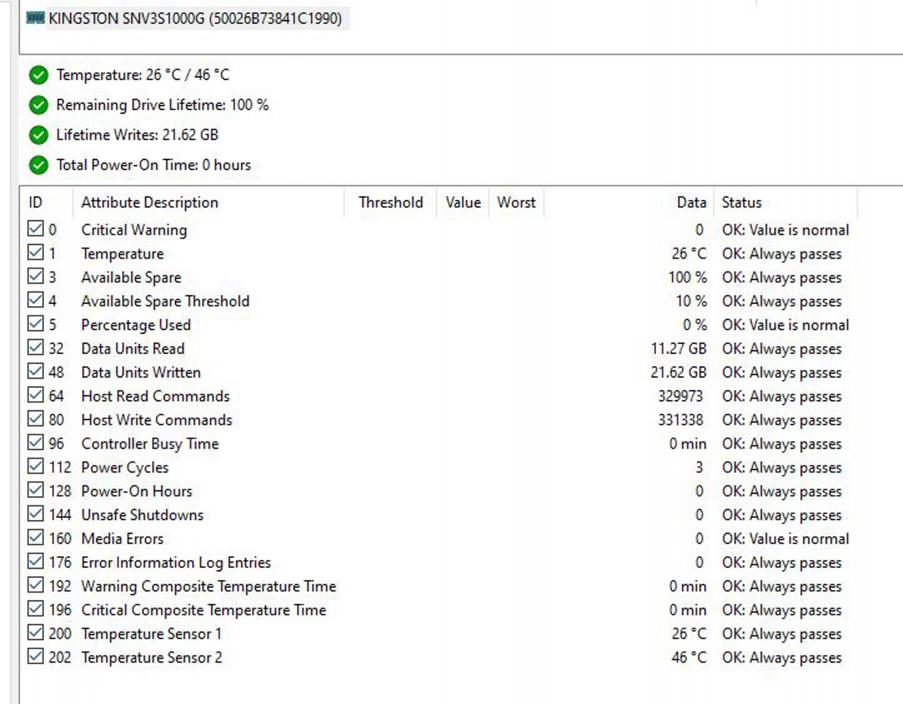Click the Threshold column header
Image resolution: width=903 pixels, height=704 pixels.
(390, 202)
